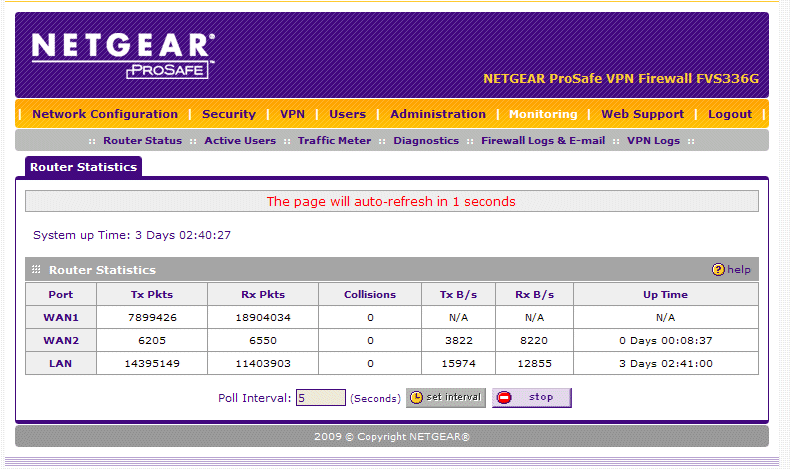Click the auto-refresh countdown message

tap(391, 202)
